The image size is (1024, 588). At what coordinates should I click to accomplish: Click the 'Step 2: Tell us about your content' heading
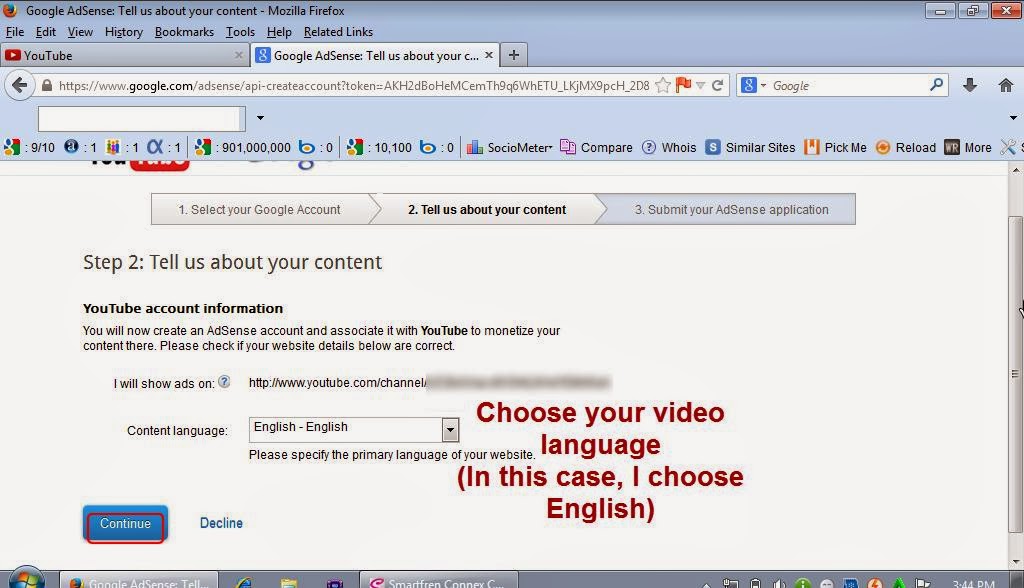pos(232,262)
